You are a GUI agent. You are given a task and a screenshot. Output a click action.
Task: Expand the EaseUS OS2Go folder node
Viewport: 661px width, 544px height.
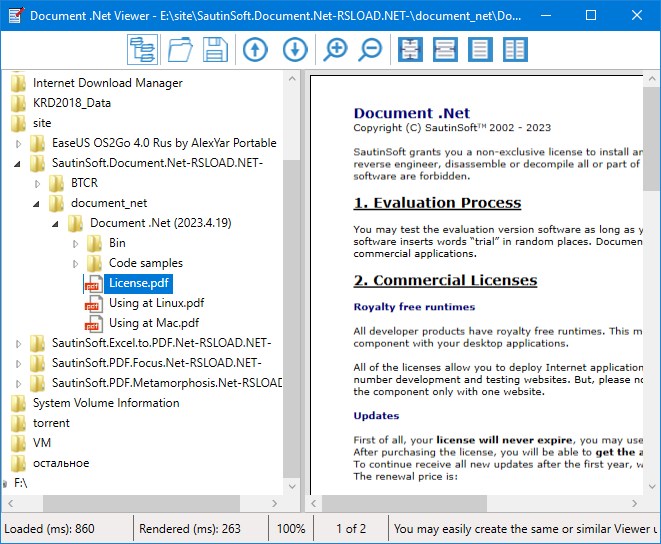point(18,144)
